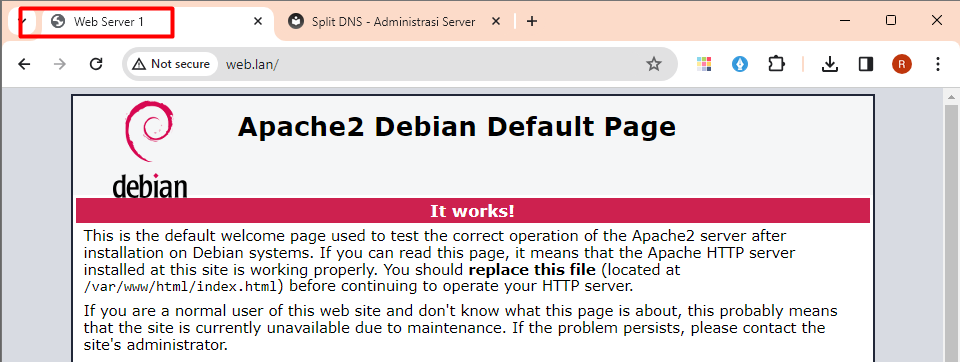This screenshot has width=960, height=362.
Task: Open the Extensions puzzle menu
Action: [776, 64]
